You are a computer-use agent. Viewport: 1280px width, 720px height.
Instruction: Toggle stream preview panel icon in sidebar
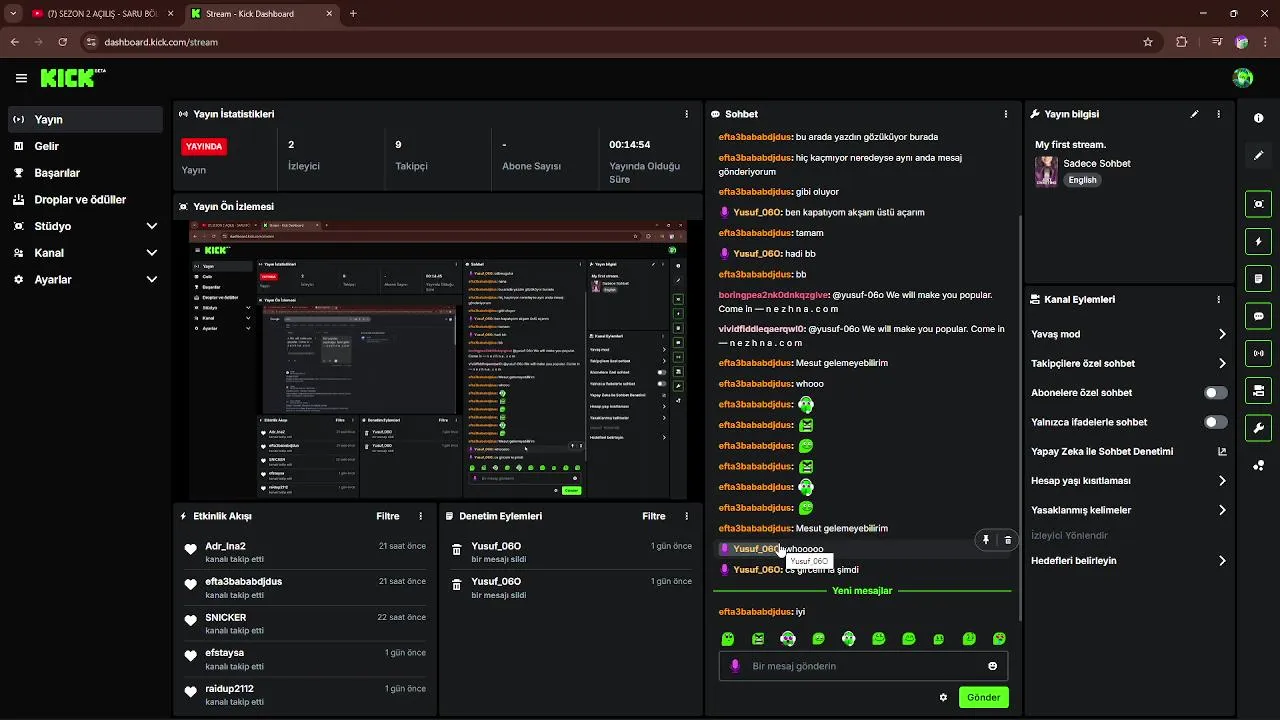(x=1258, y=204)
